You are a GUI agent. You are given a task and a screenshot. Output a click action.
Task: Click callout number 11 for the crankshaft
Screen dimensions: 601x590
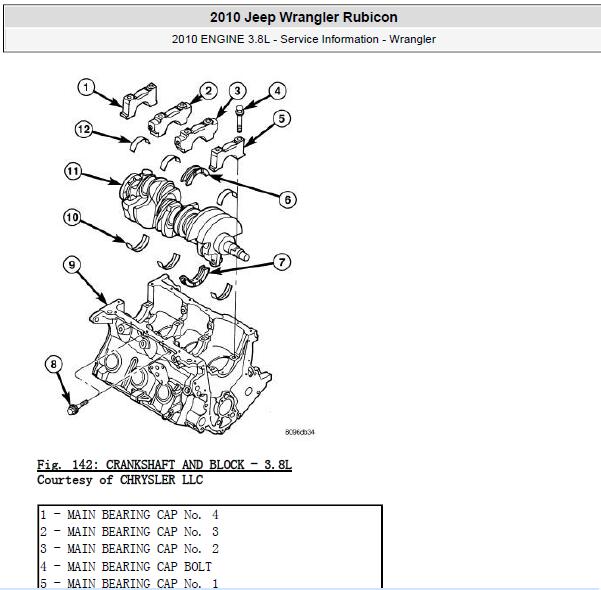point(73,171)
